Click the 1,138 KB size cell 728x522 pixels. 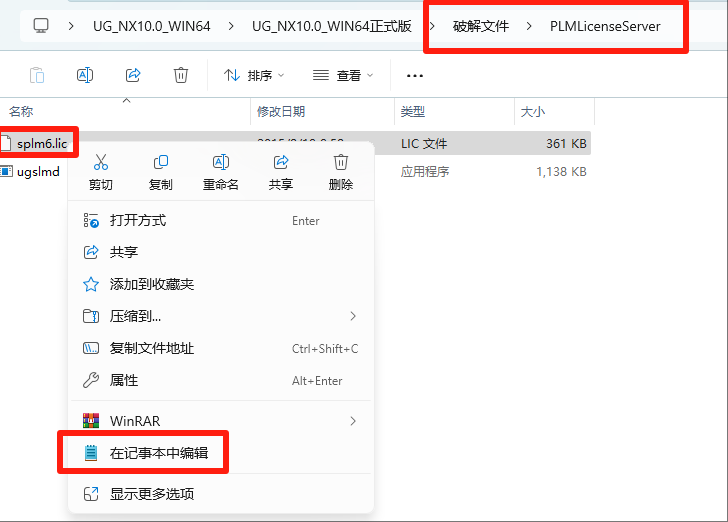(x=561, y=172)
